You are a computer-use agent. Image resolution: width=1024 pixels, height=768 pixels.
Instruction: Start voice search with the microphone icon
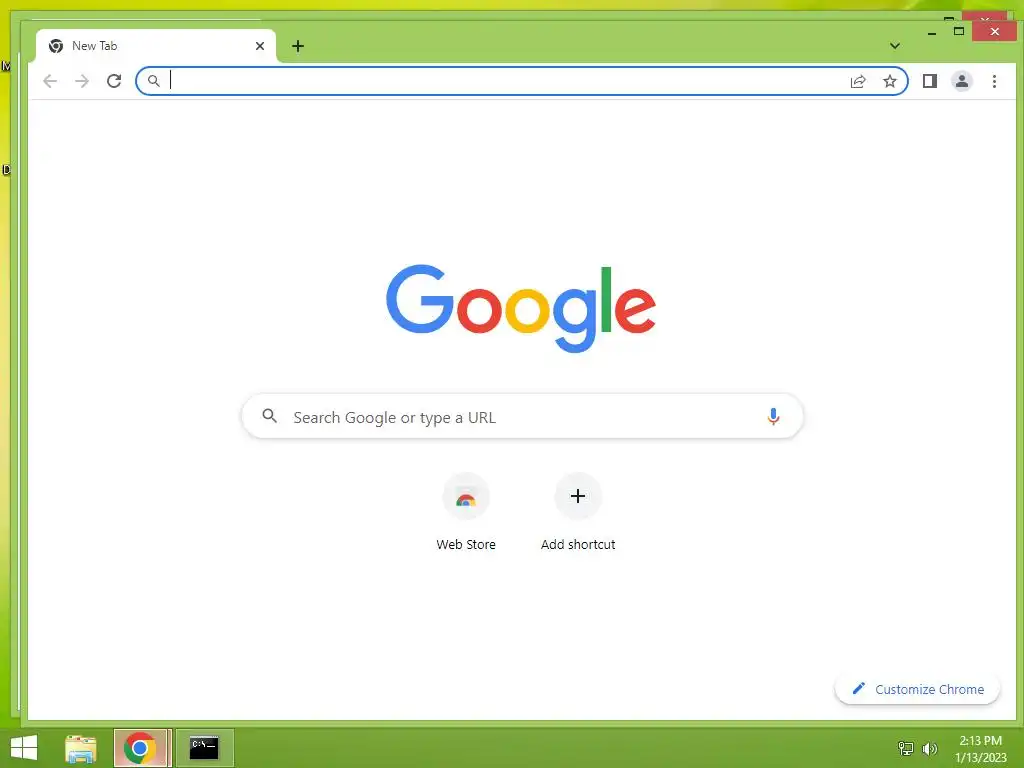tap(773, 416)
